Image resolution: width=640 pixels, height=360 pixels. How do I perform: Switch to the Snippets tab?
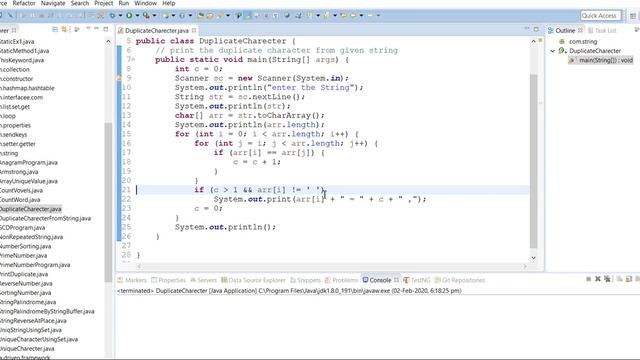(x=305, y=280)
